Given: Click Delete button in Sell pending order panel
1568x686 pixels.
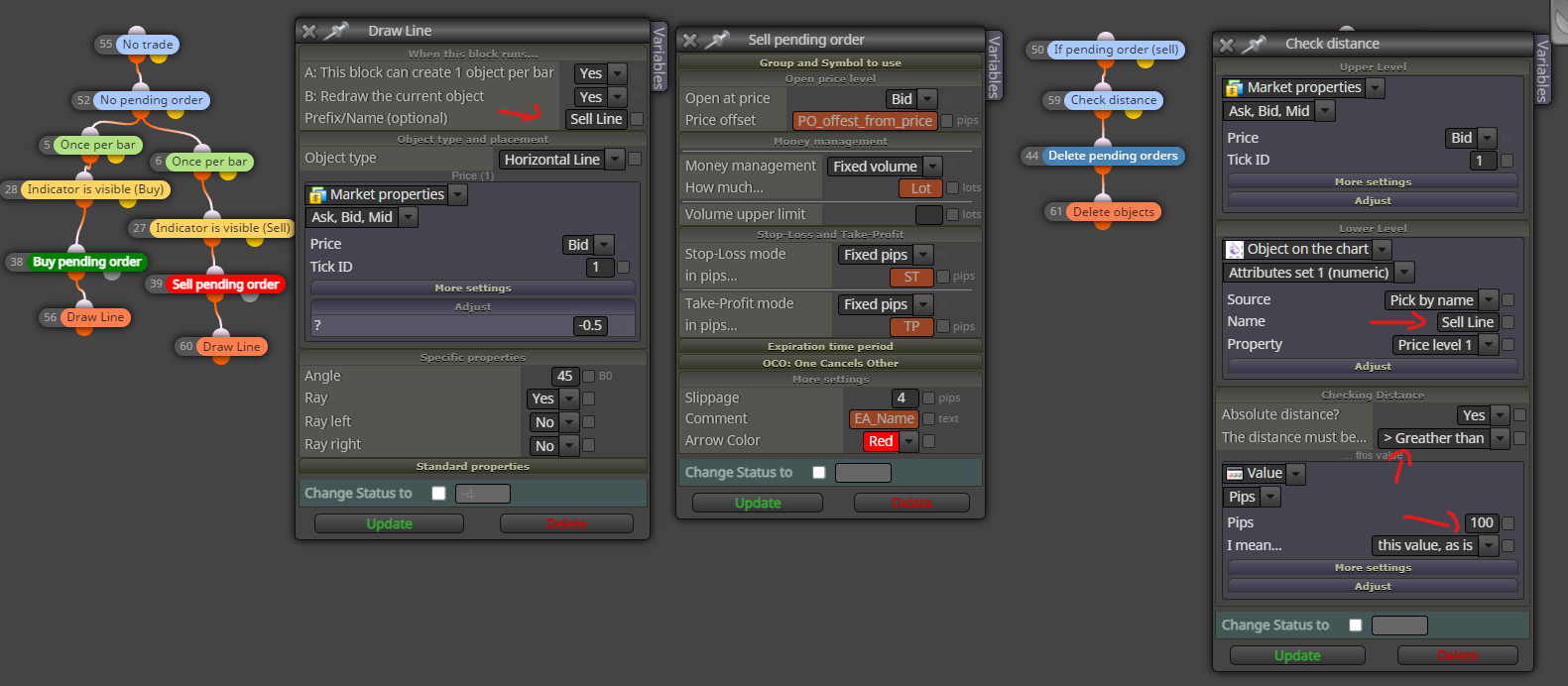Looking at the screenshot, I should pos(911,503).
